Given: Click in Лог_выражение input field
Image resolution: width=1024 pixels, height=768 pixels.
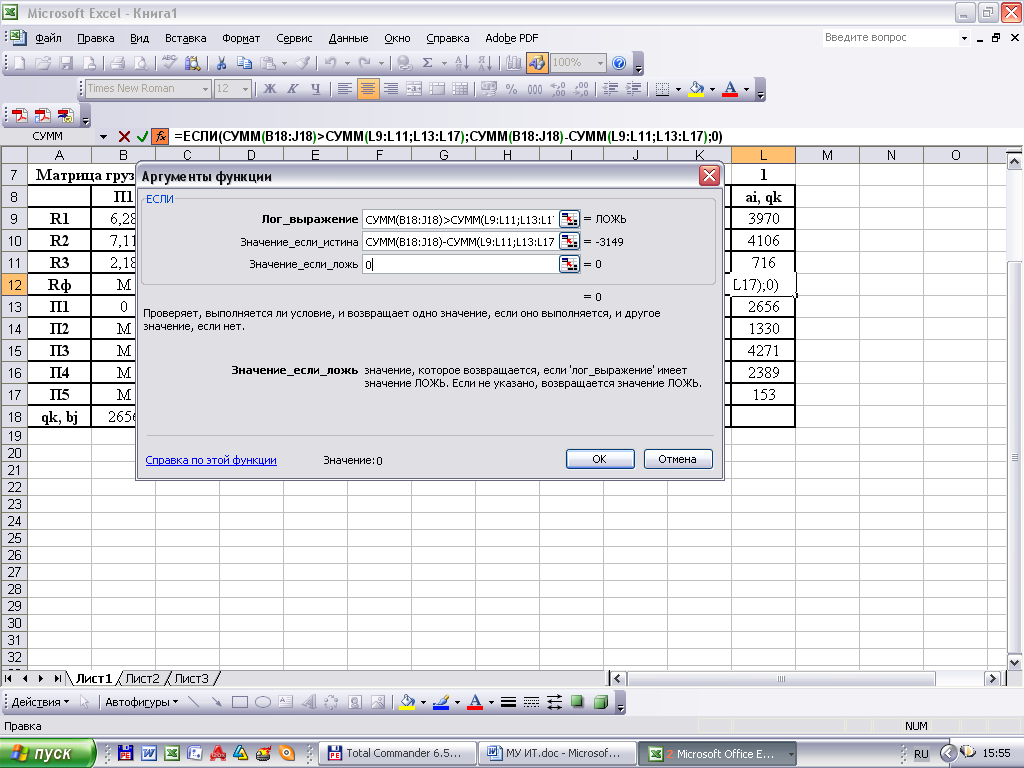Looking at the screenshot, I should (x=460, y=219).
